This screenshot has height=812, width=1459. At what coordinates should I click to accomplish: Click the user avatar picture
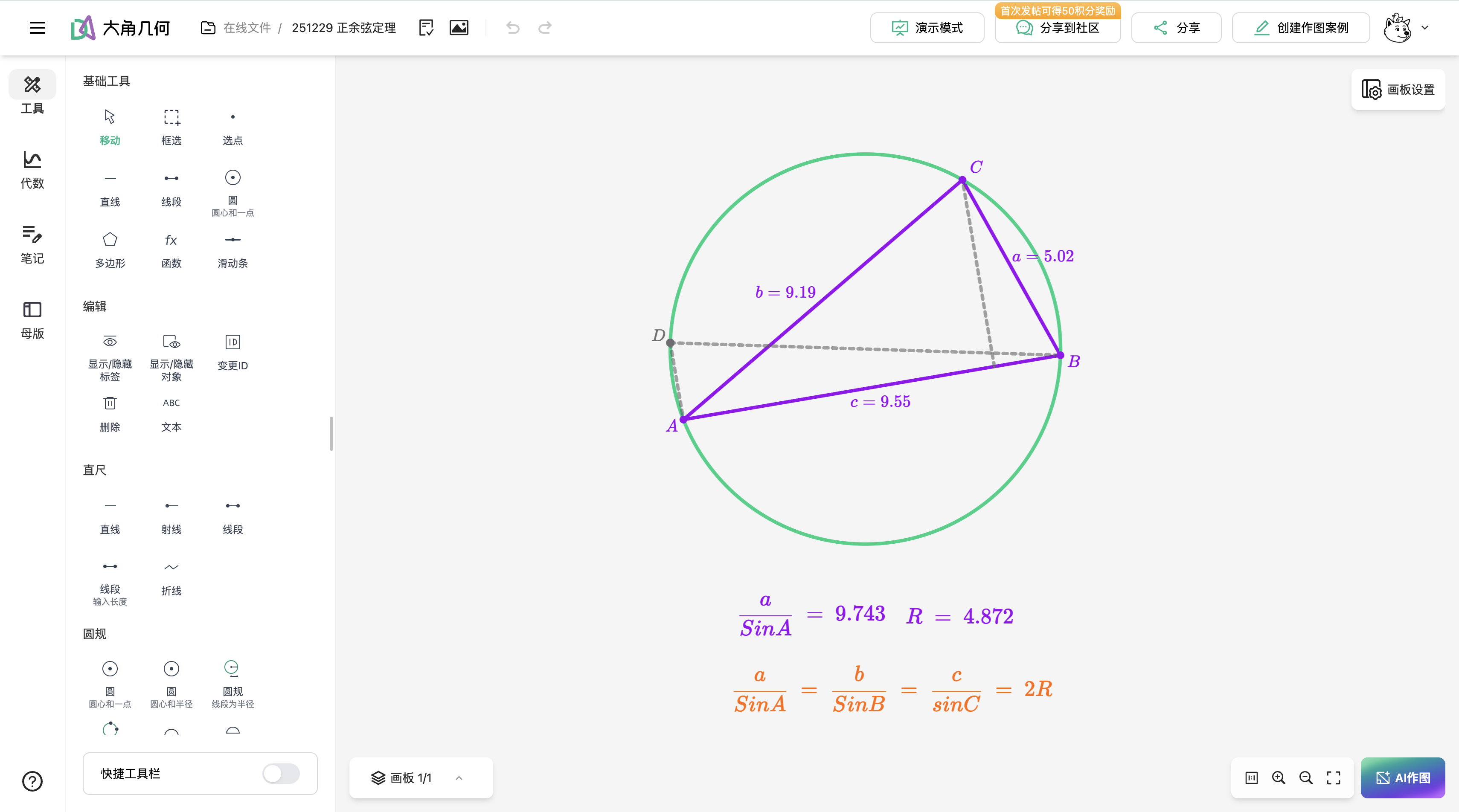(1397, 27)
